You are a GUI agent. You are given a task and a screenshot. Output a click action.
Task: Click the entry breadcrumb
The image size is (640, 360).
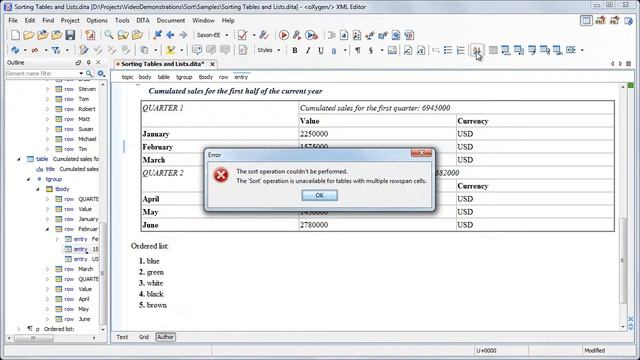(241, 77)
